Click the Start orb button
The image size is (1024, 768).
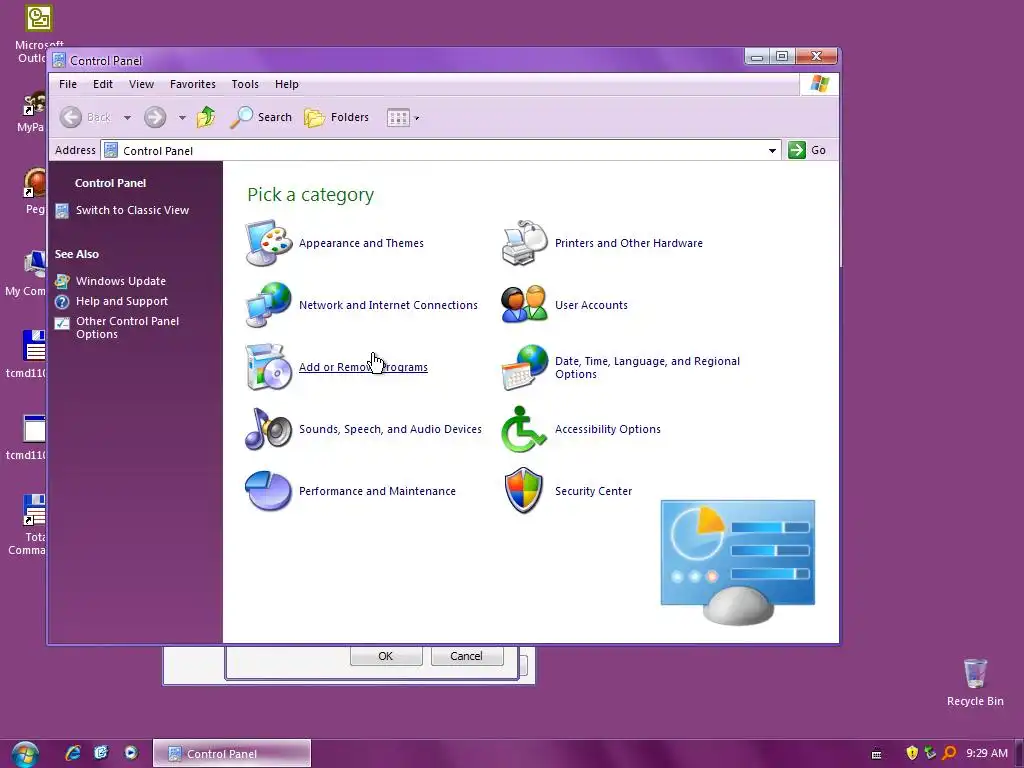pyautogui.click(x=25, y=754)
